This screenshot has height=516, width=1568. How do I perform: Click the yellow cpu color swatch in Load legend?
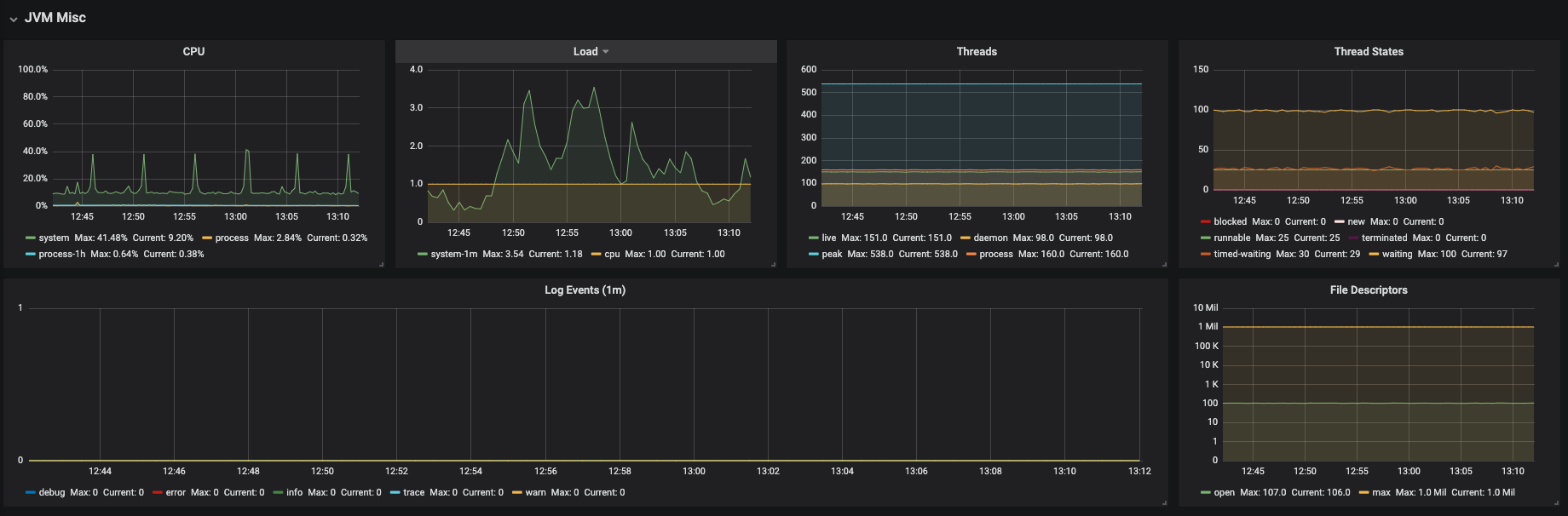click(596, 255)
